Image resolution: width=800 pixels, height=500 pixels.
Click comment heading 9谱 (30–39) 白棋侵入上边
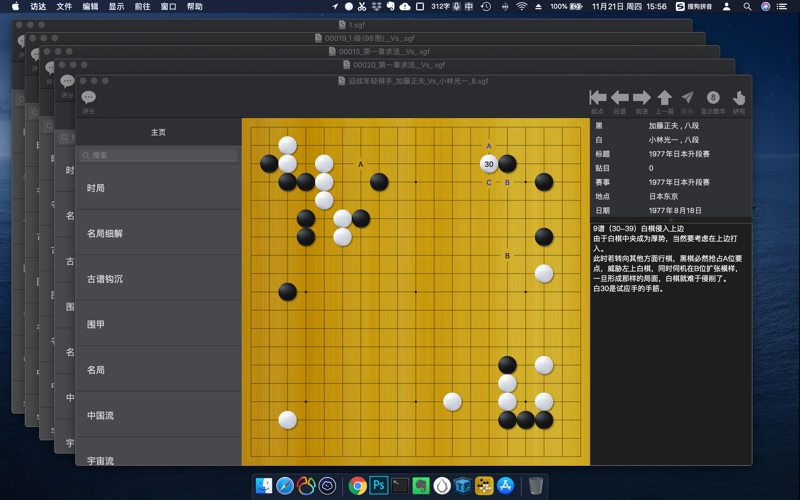click(x=638, y=229)
